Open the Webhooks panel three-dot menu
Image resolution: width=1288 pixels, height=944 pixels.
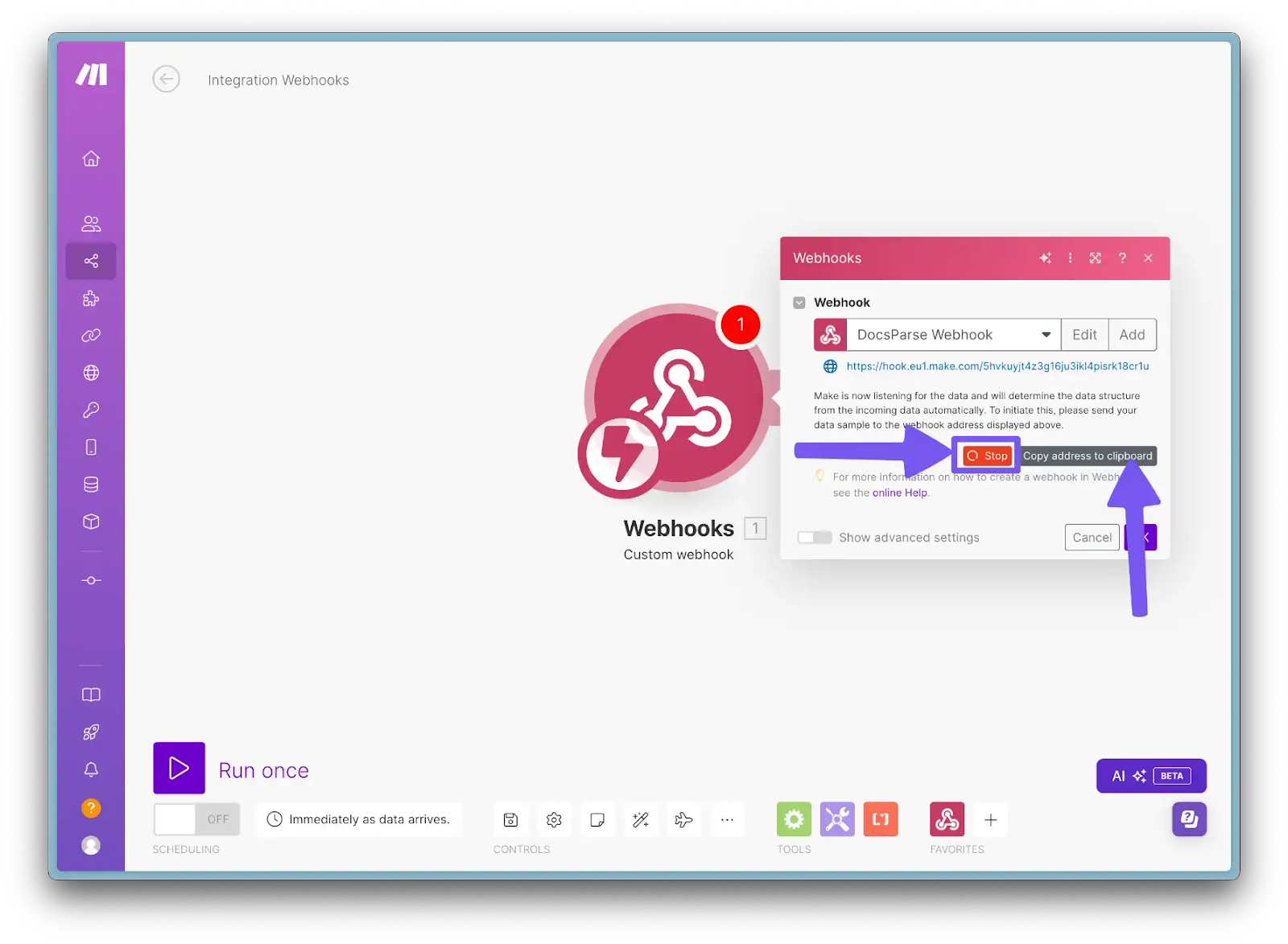coord(1070,258)
